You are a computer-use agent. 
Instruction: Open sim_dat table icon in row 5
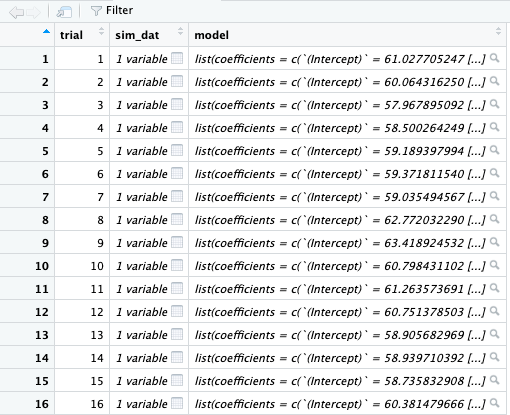(x=177, y=150)
